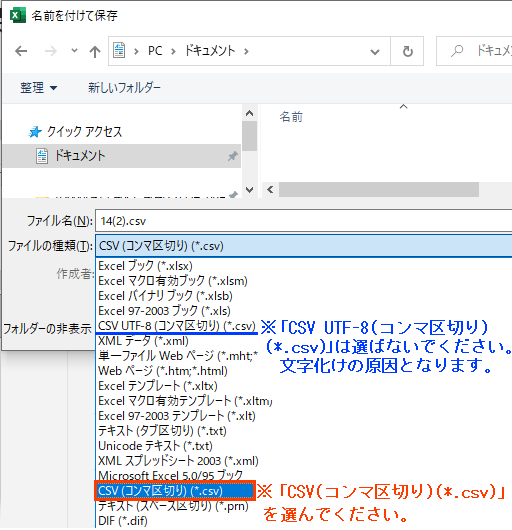Click フォルダーの非表示 to hide folders
The image size is (512, 530).
coord(47,329)
